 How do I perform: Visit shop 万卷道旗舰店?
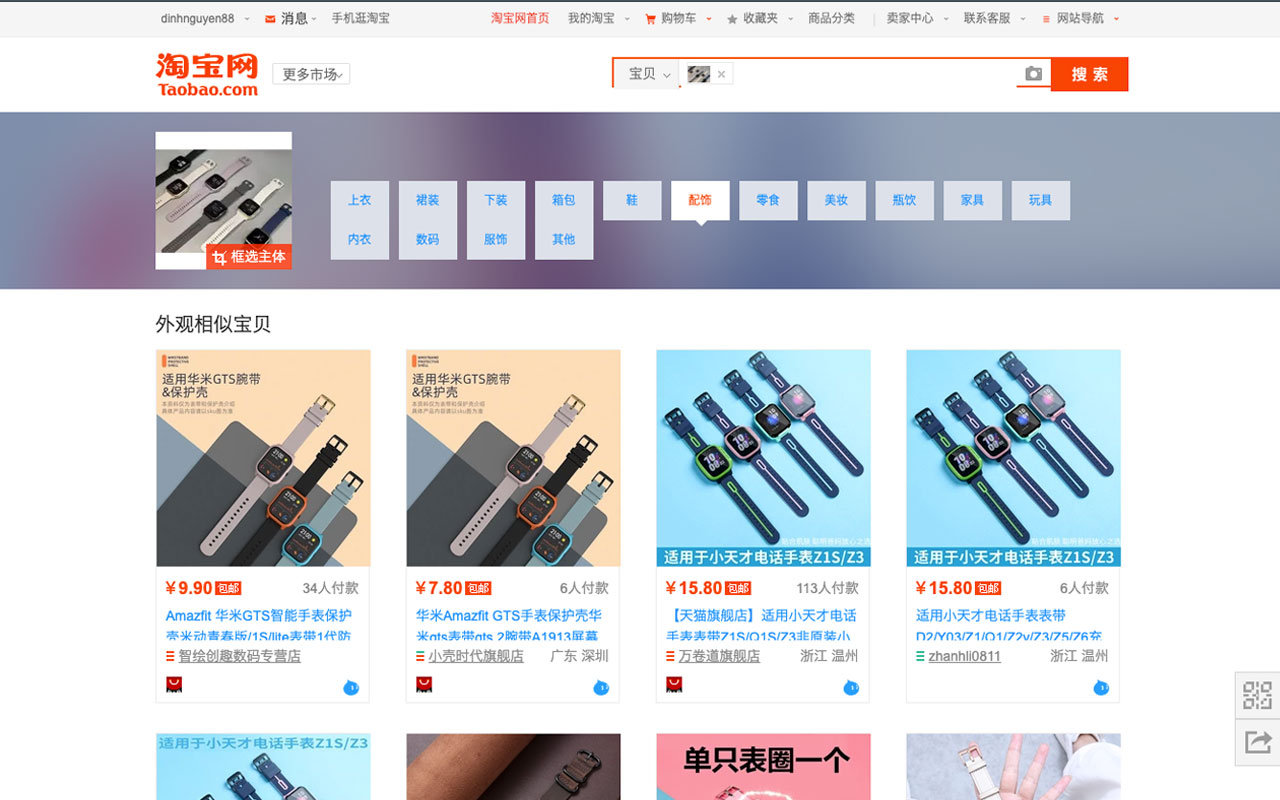[x=719, y=657]
